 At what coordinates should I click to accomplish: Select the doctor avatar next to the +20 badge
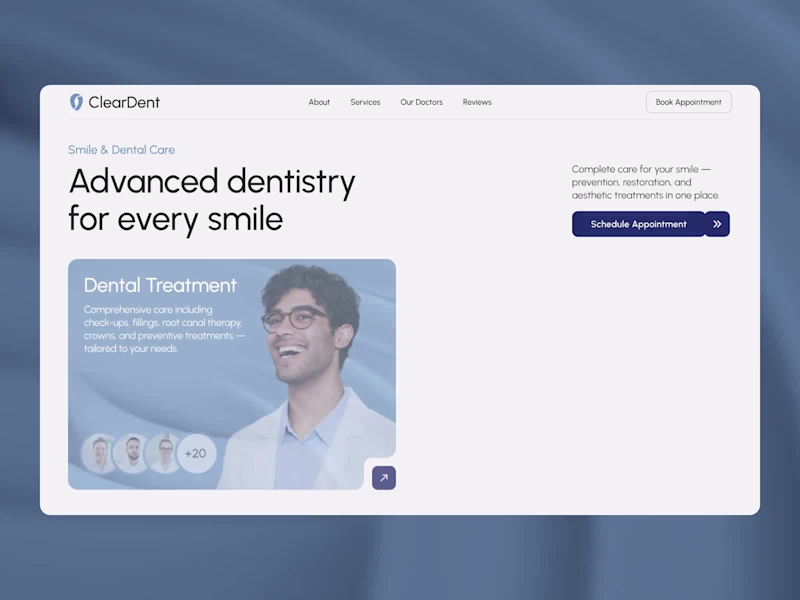pos(164,453)
